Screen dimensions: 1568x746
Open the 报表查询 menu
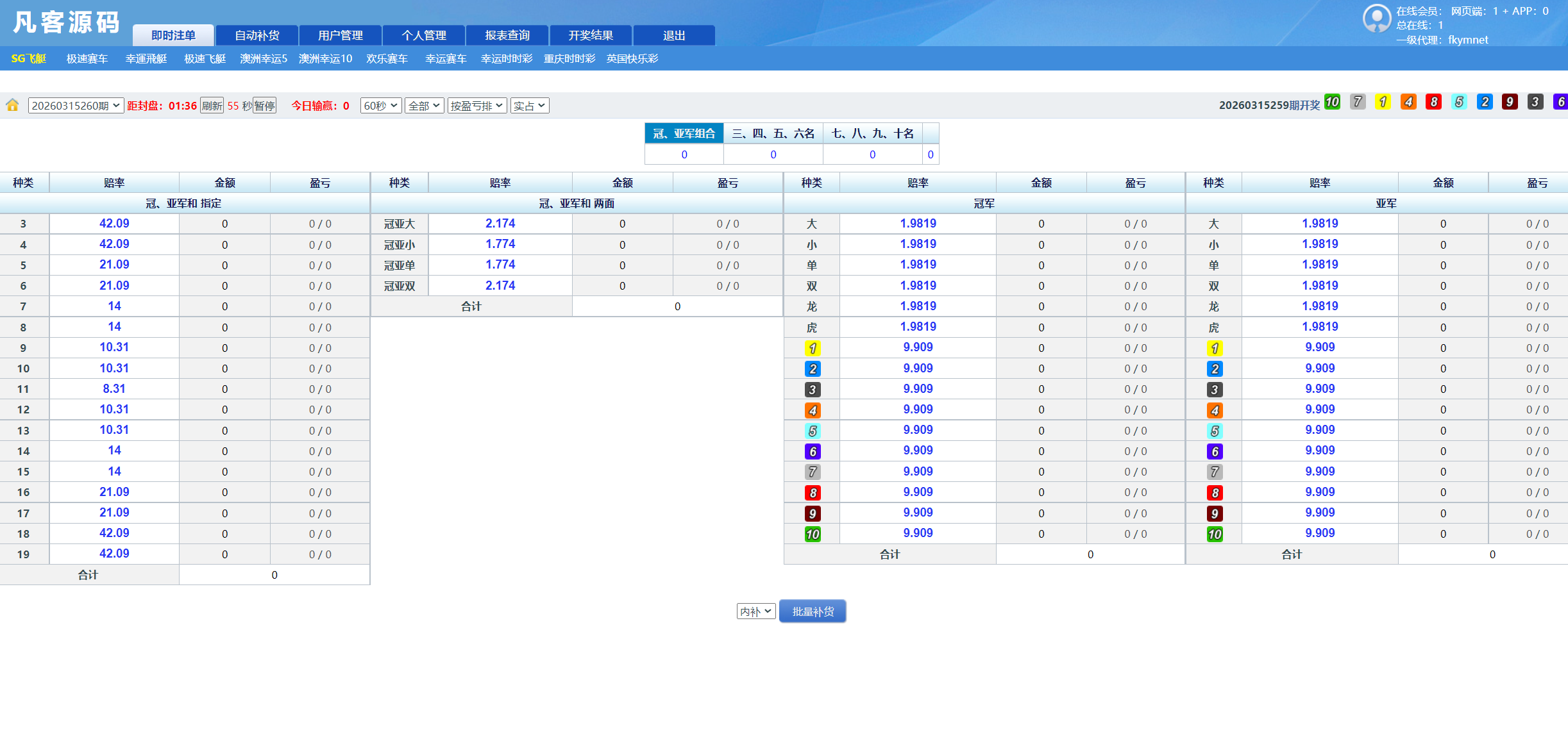click(507, 35)
